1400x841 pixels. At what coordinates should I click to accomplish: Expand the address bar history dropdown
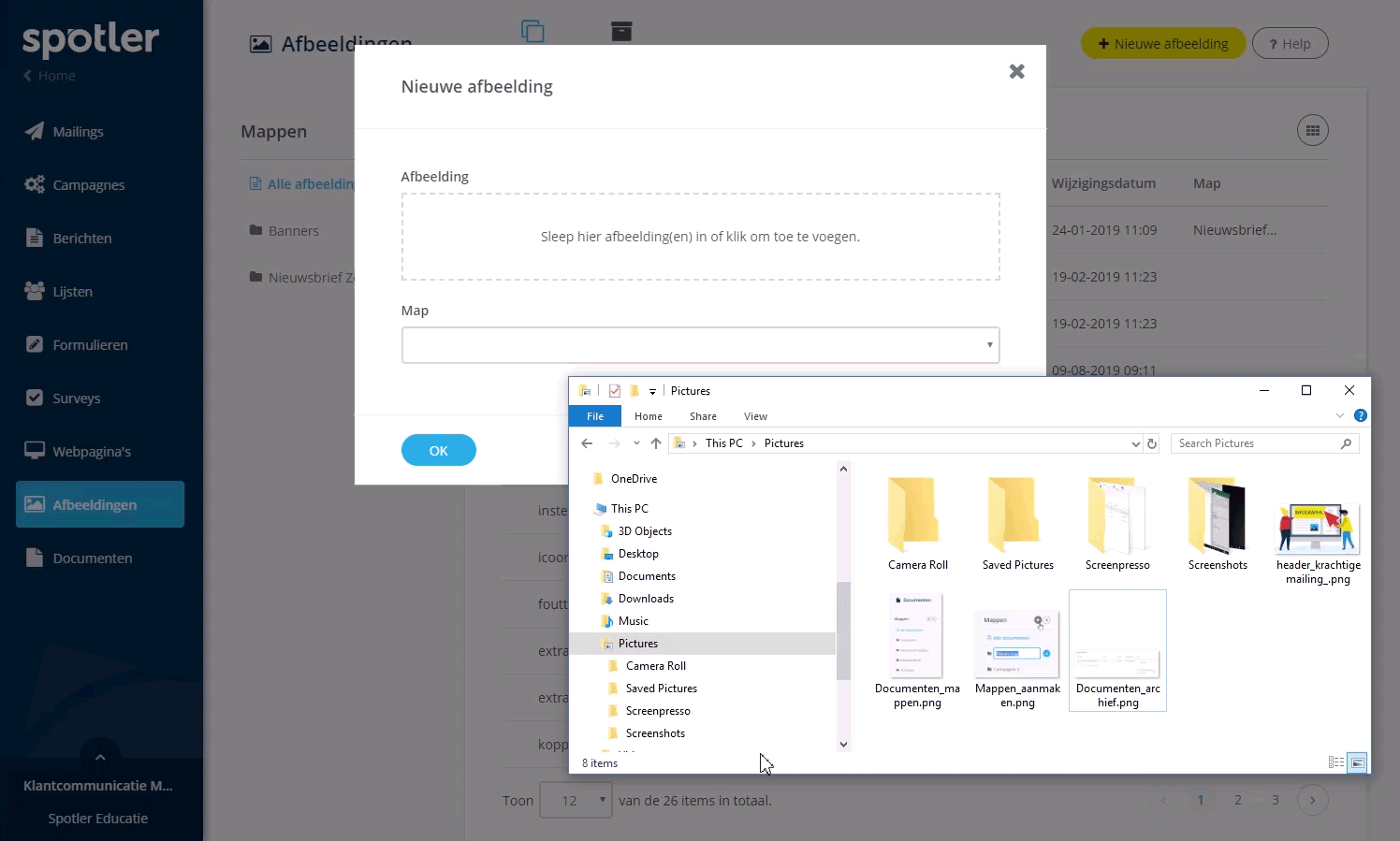coord(1135,443)
